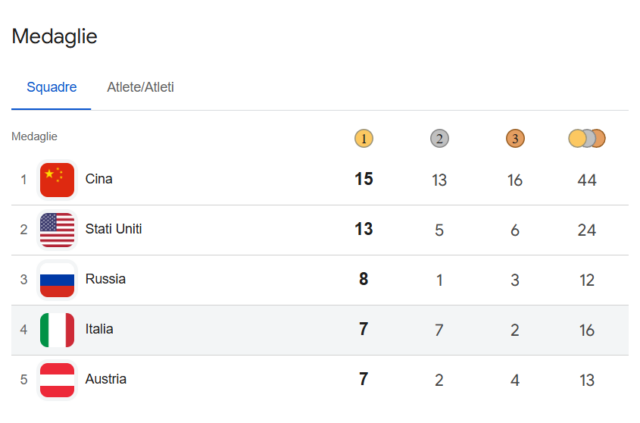Click Stati Uniti's total of 24

pos(587,230)
